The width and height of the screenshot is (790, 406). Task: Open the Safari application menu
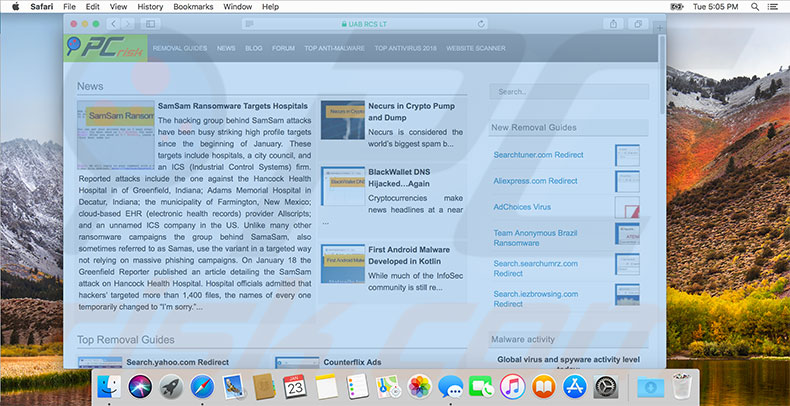[x=43, y=7]
